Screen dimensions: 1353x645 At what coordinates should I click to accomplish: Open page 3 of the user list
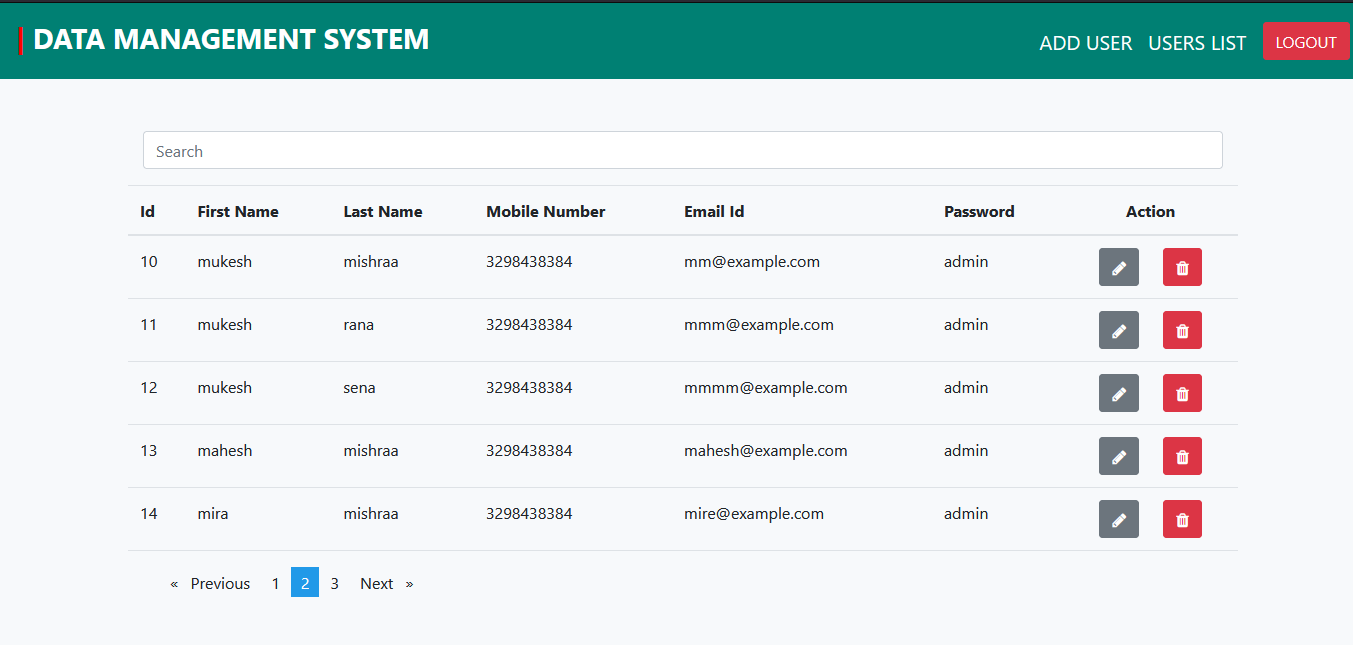(x=334, y=583)
